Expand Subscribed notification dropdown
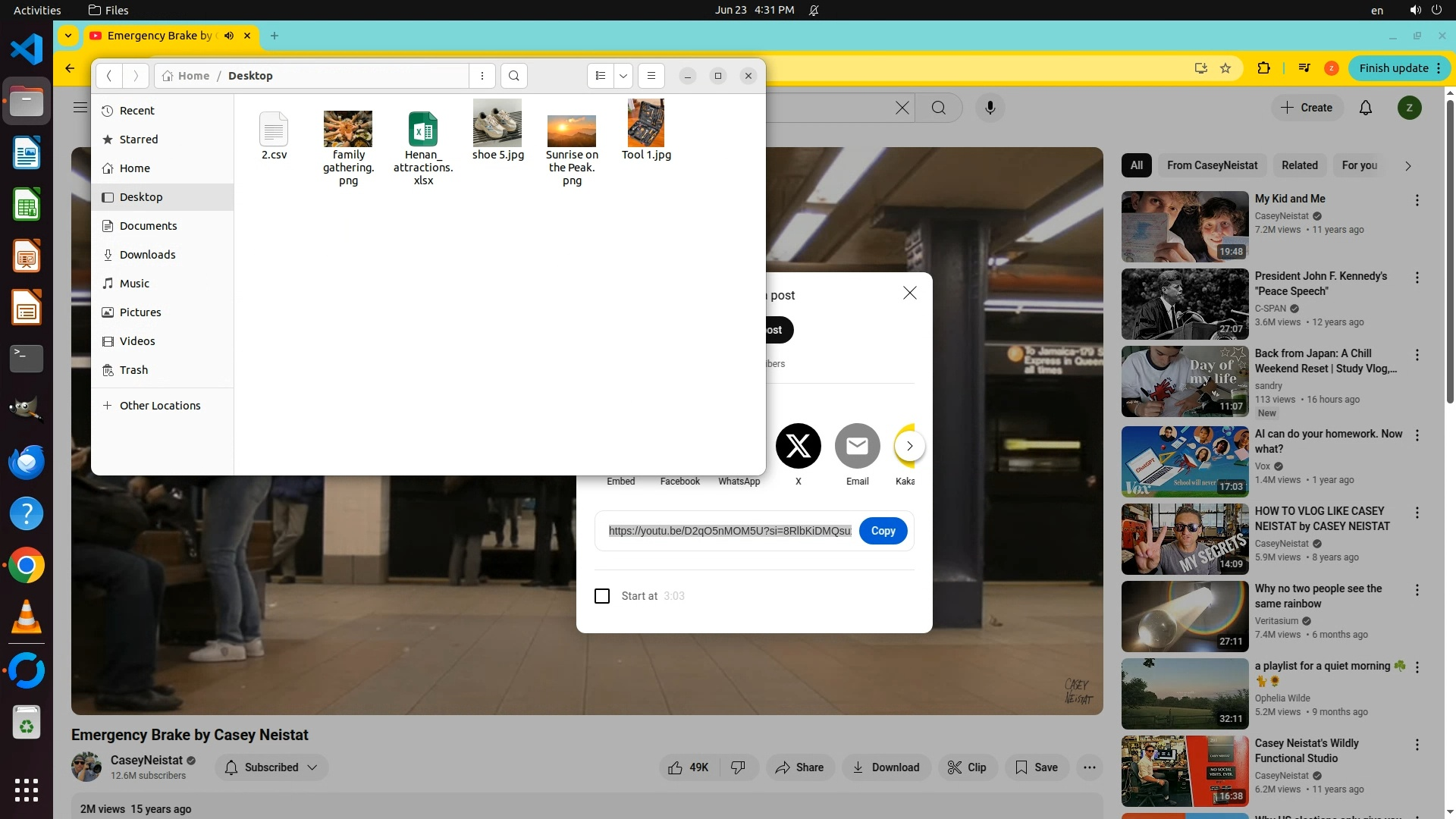This screenshot has height=819, width=1456. pos(312,767)
